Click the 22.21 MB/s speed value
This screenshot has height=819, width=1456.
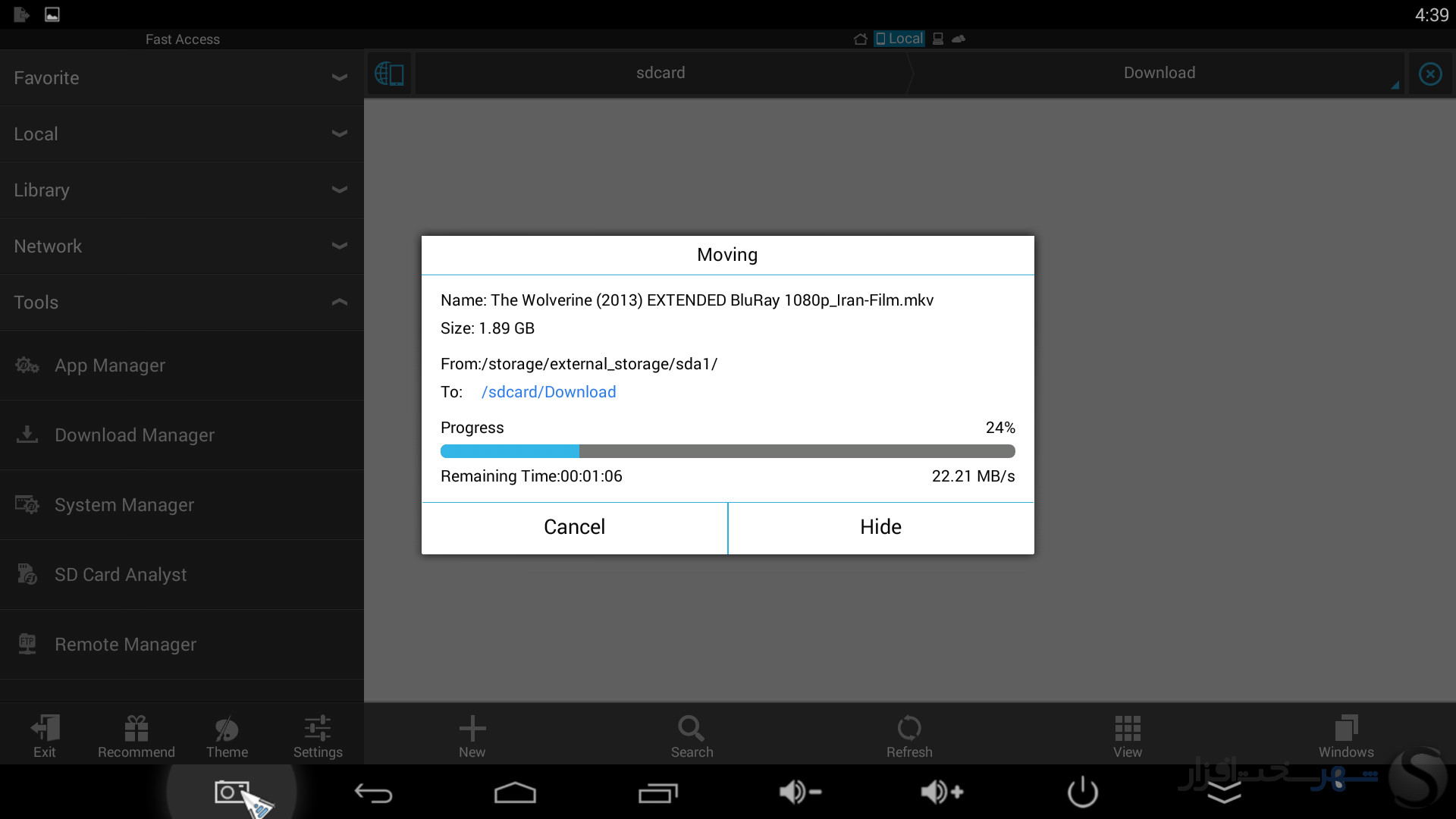(973, 476)
